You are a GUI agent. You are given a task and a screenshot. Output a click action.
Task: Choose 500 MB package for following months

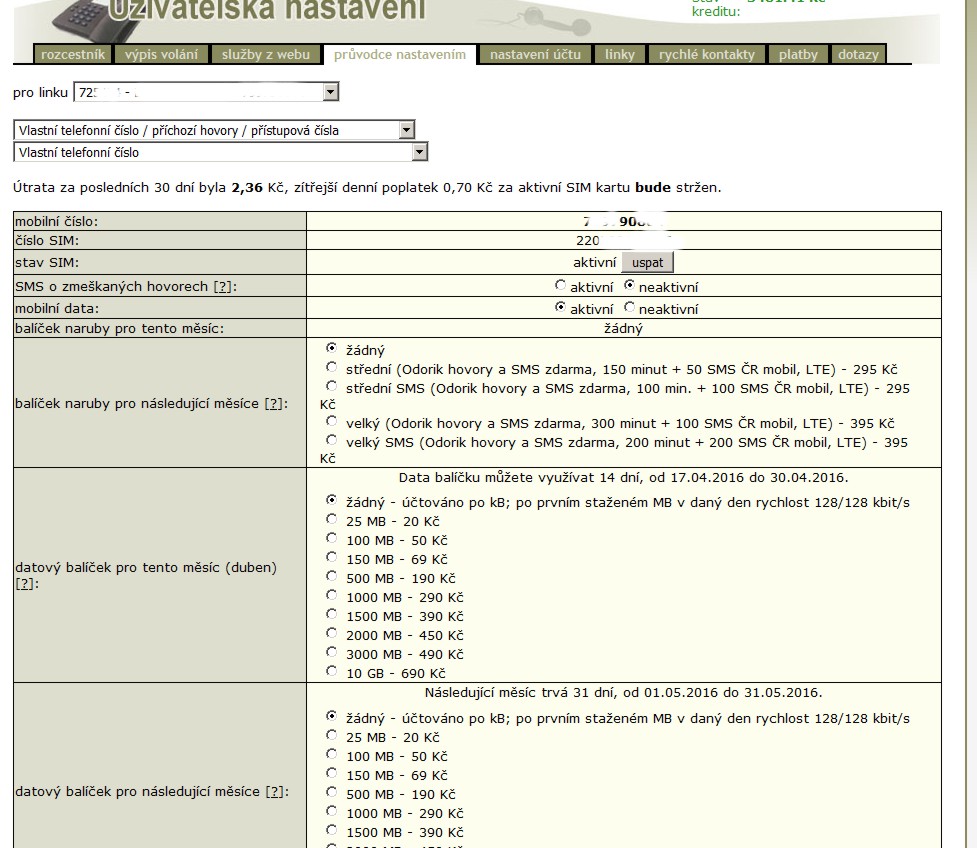click(x=331, y=792)
